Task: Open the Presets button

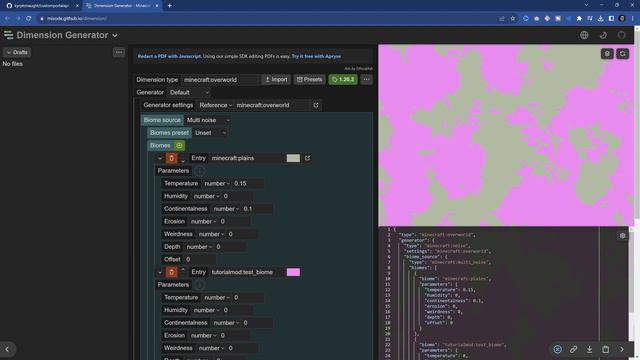Action: coord(309,80)
